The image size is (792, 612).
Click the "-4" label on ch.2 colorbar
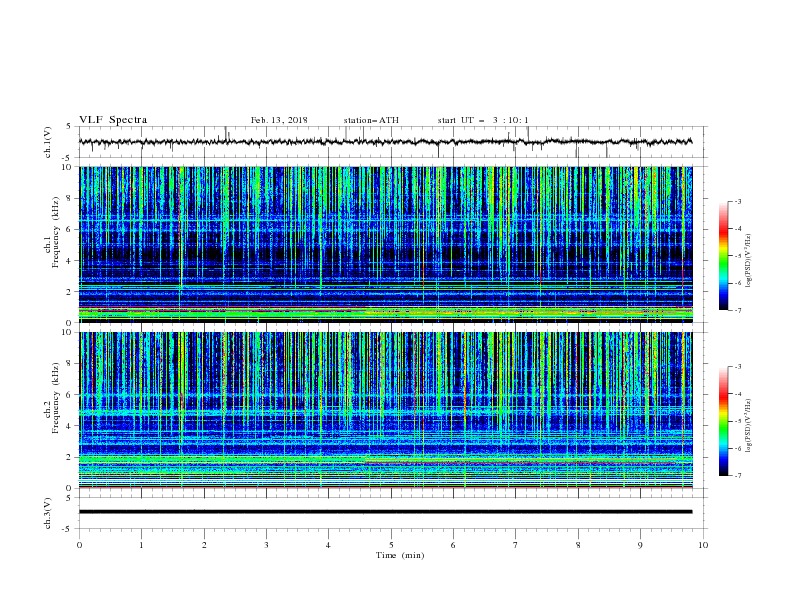(x=737, y=394)
